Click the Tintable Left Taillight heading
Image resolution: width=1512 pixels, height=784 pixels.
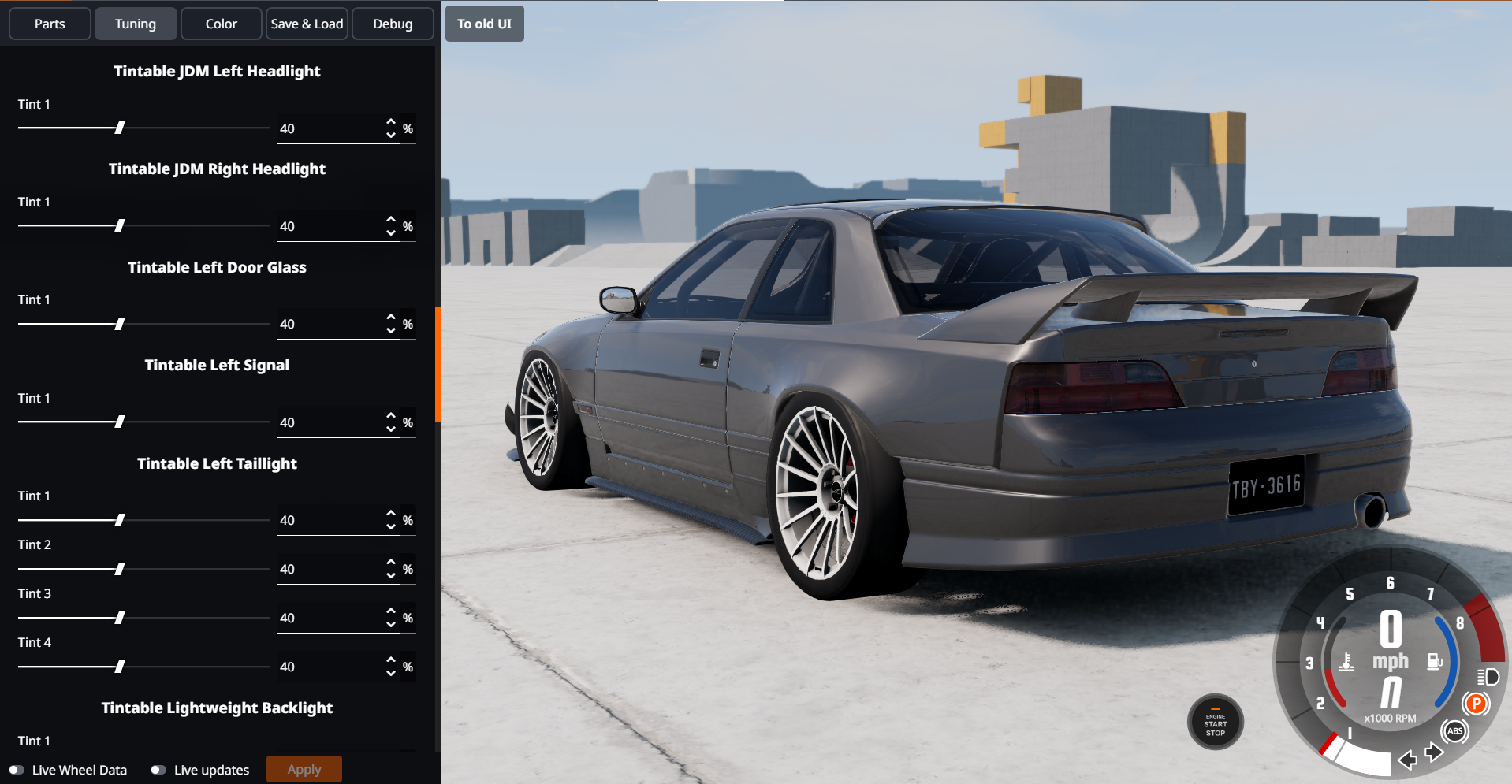point(217,463)
